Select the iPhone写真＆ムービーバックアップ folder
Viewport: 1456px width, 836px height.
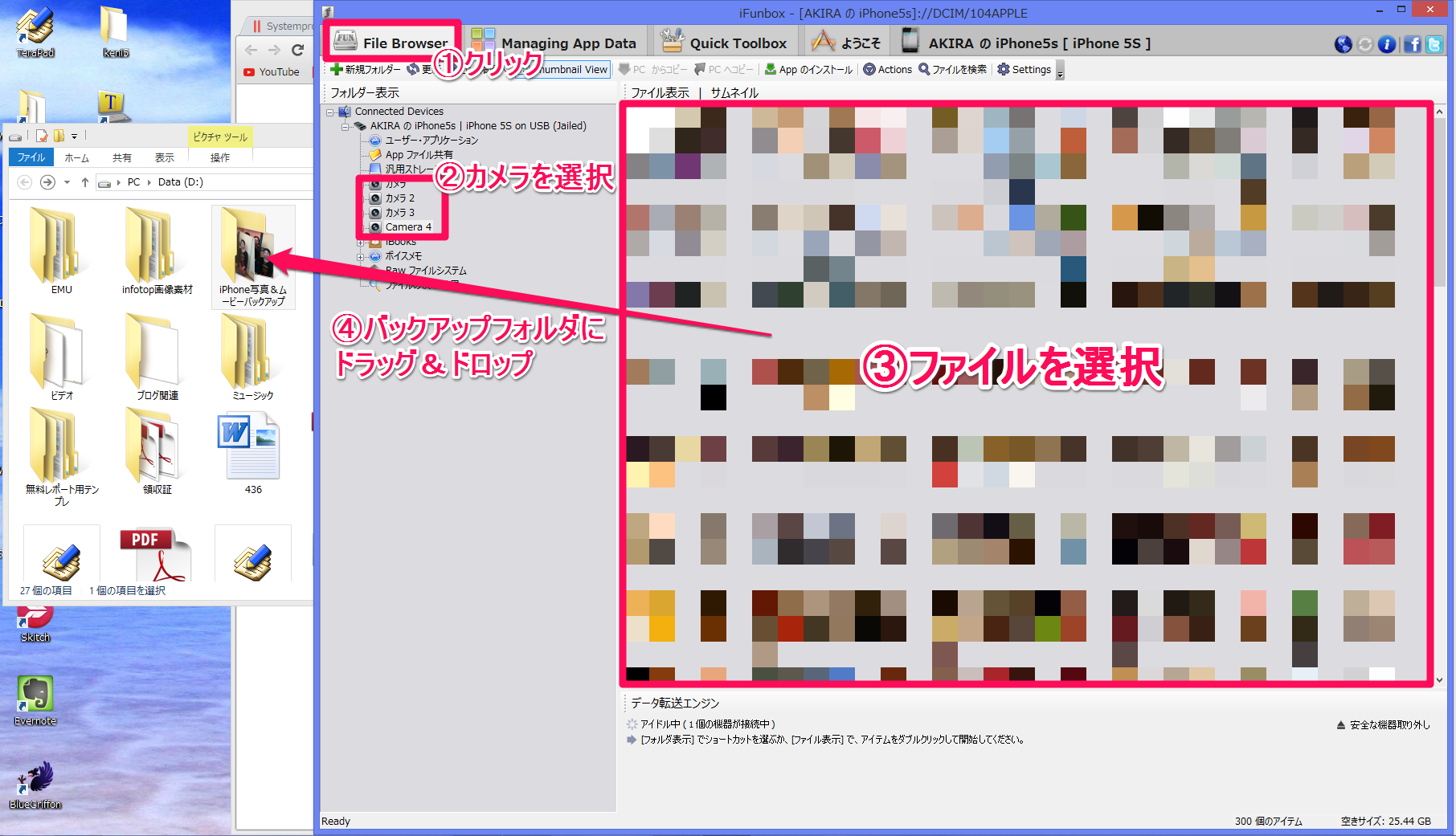tap(253, 257)
